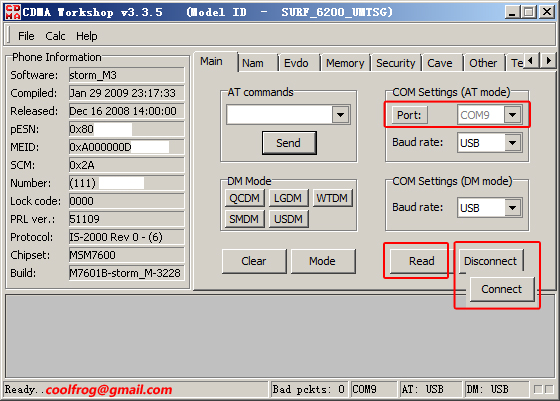Viewport: 560px width, 401px height.
Task: Close the CDMA Workshop window
Action: 547,12
